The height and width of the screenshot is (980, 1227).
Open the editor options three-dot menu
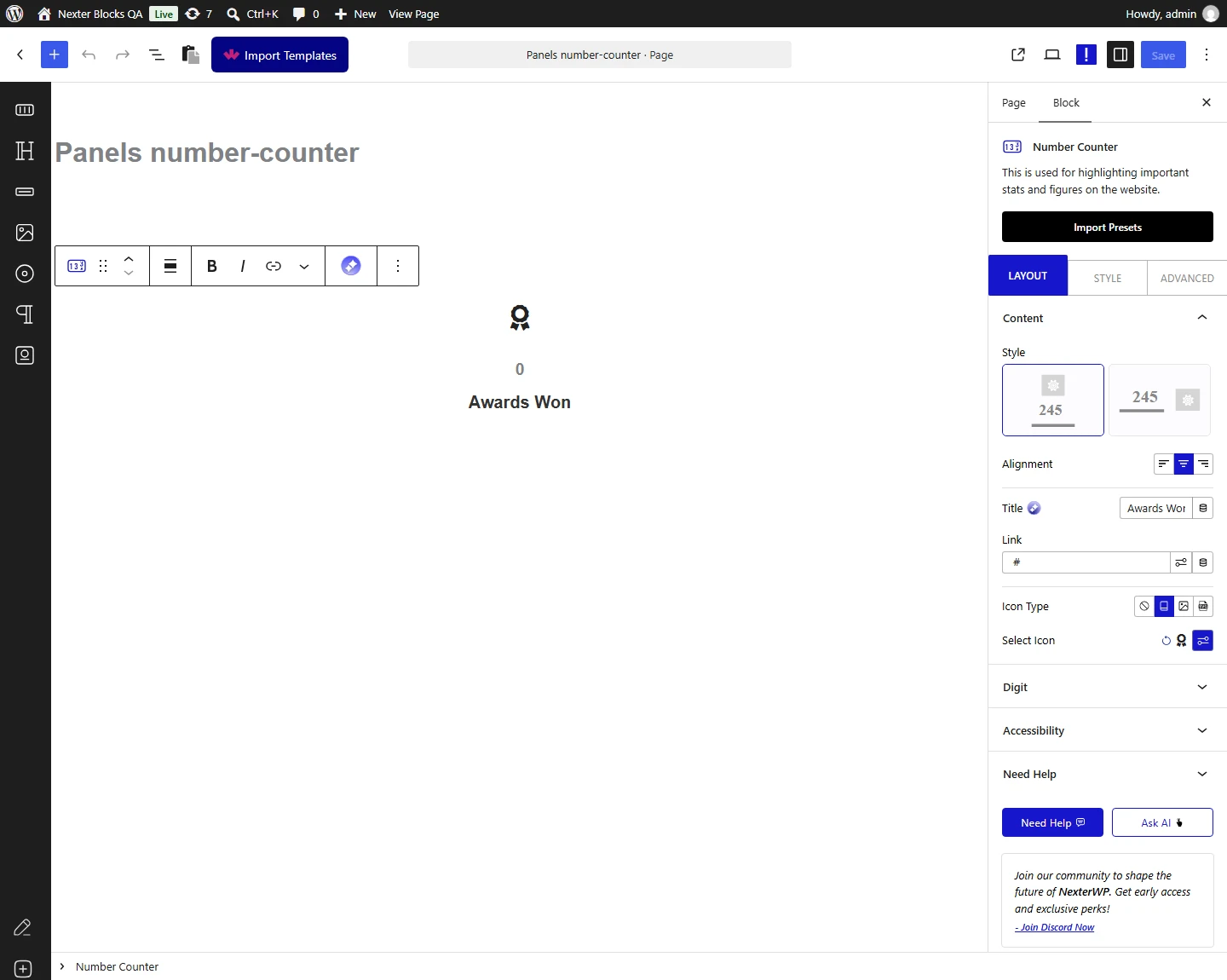pyautogui.click(x=1207, y=55)
